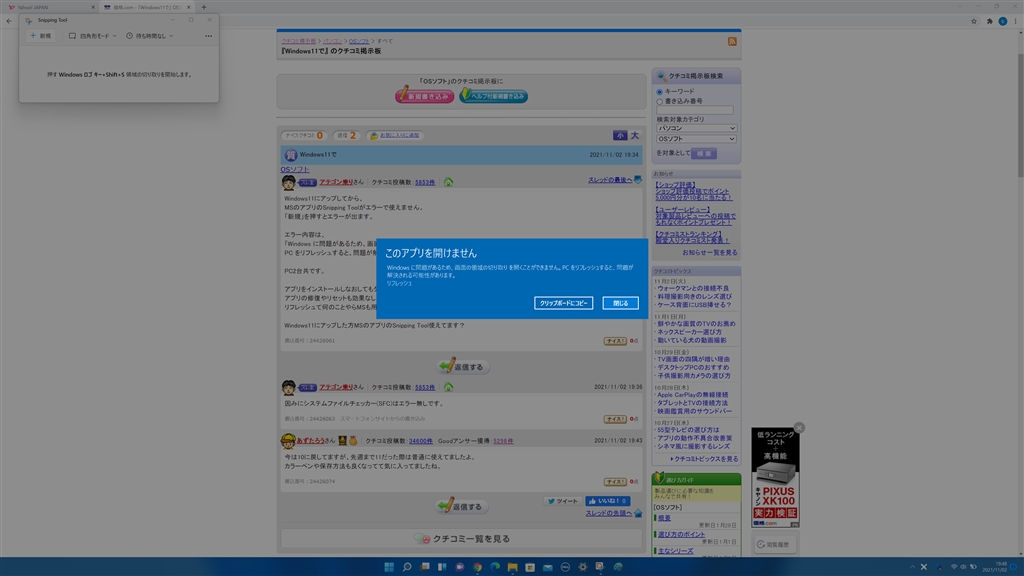The width and height of the screenshot is (1024, 576).
Task: Click the OSソフト link under the thread title
Action: click(295, 169)
